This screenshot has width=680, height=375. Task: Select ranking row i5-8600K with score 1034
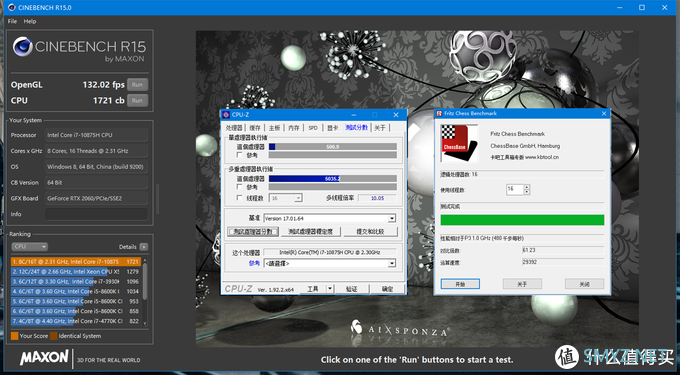pyautogui.click(x=75, y=291)
